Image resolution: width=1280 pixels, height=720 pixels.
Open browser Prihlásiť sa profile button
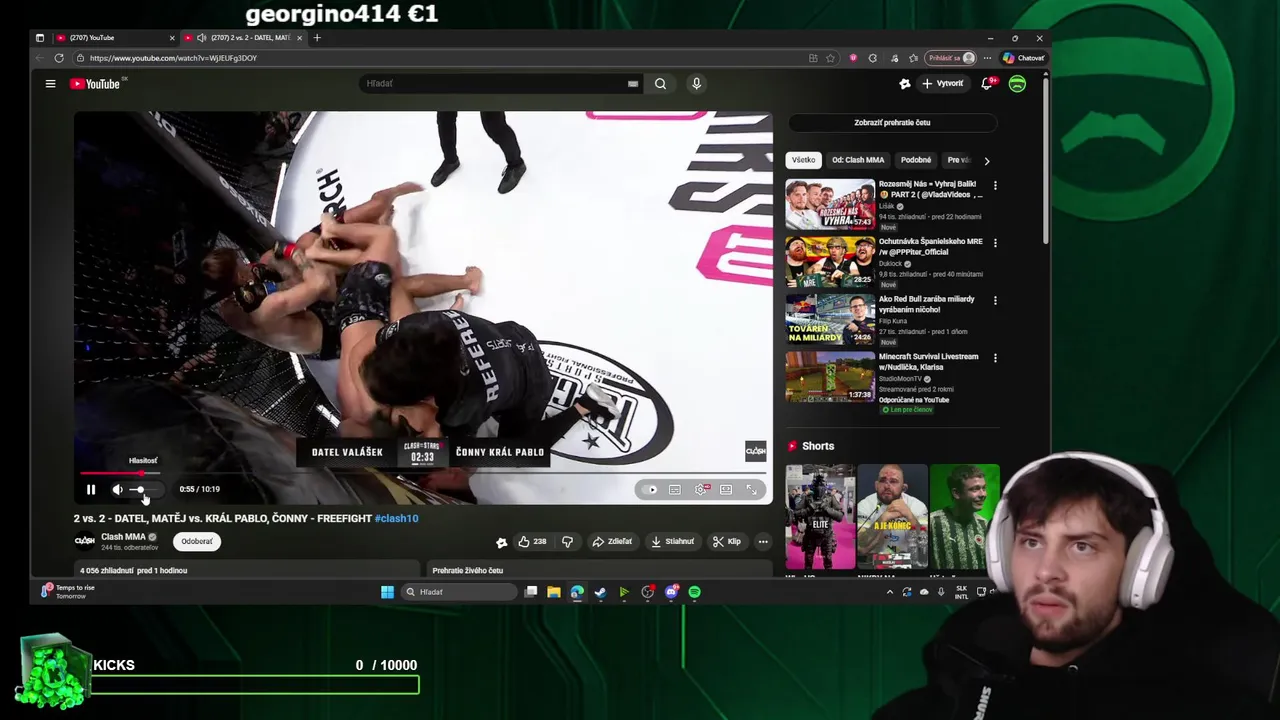[950, 58]
